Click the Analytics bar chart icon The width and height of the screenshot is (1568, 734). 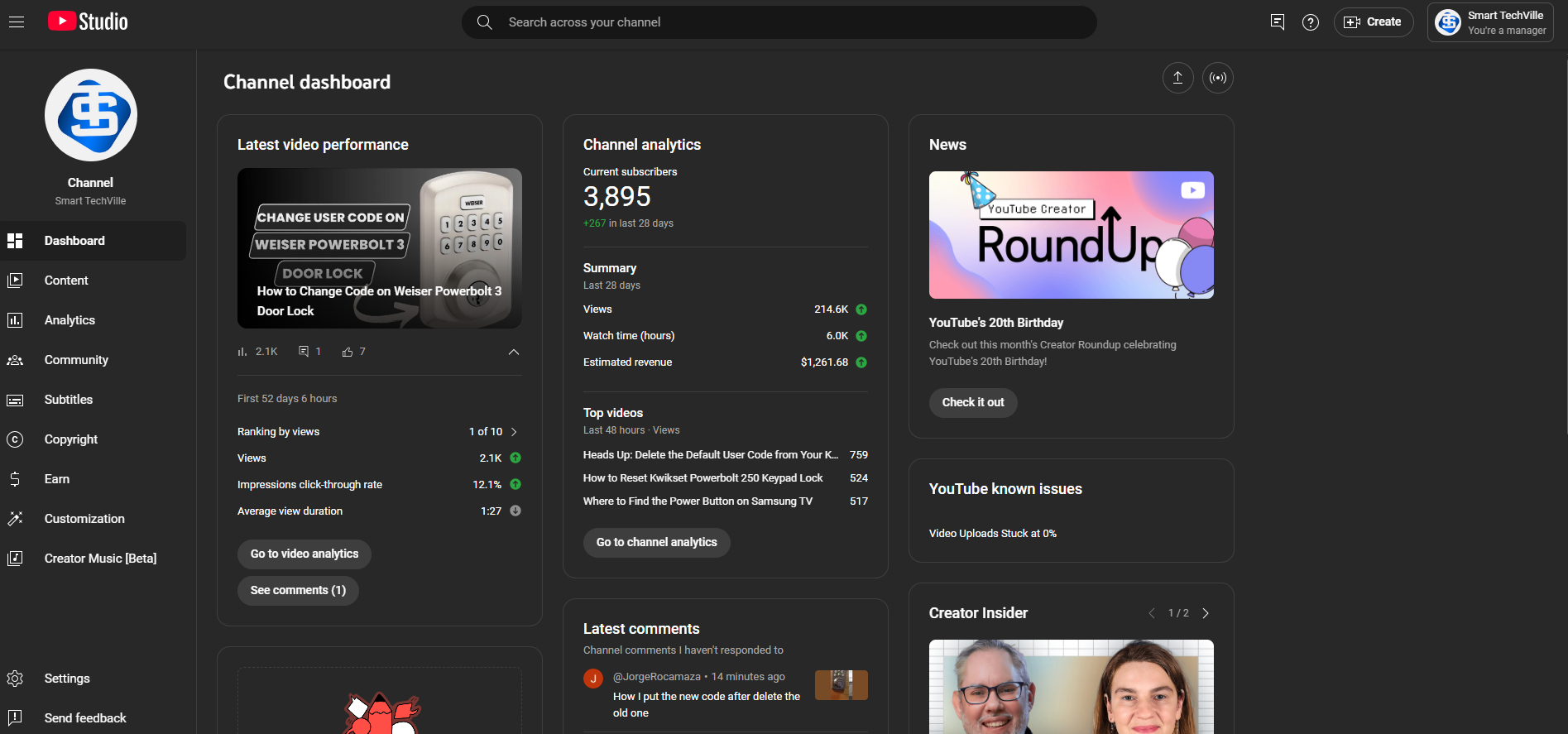[15, 320]
